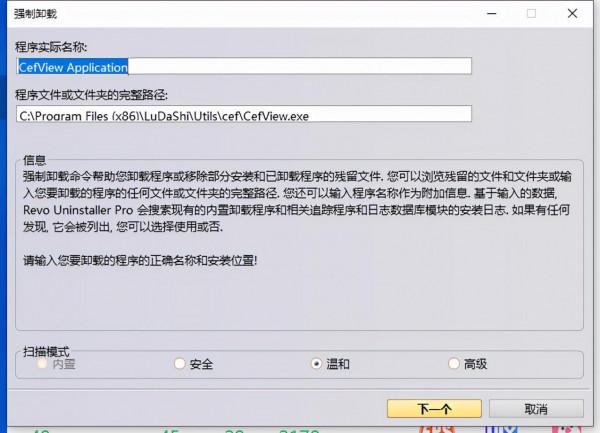The height and width of the screenshot is (433, 600).
Task: Click the 强制卸载 window title text
Action: (36, 14)
